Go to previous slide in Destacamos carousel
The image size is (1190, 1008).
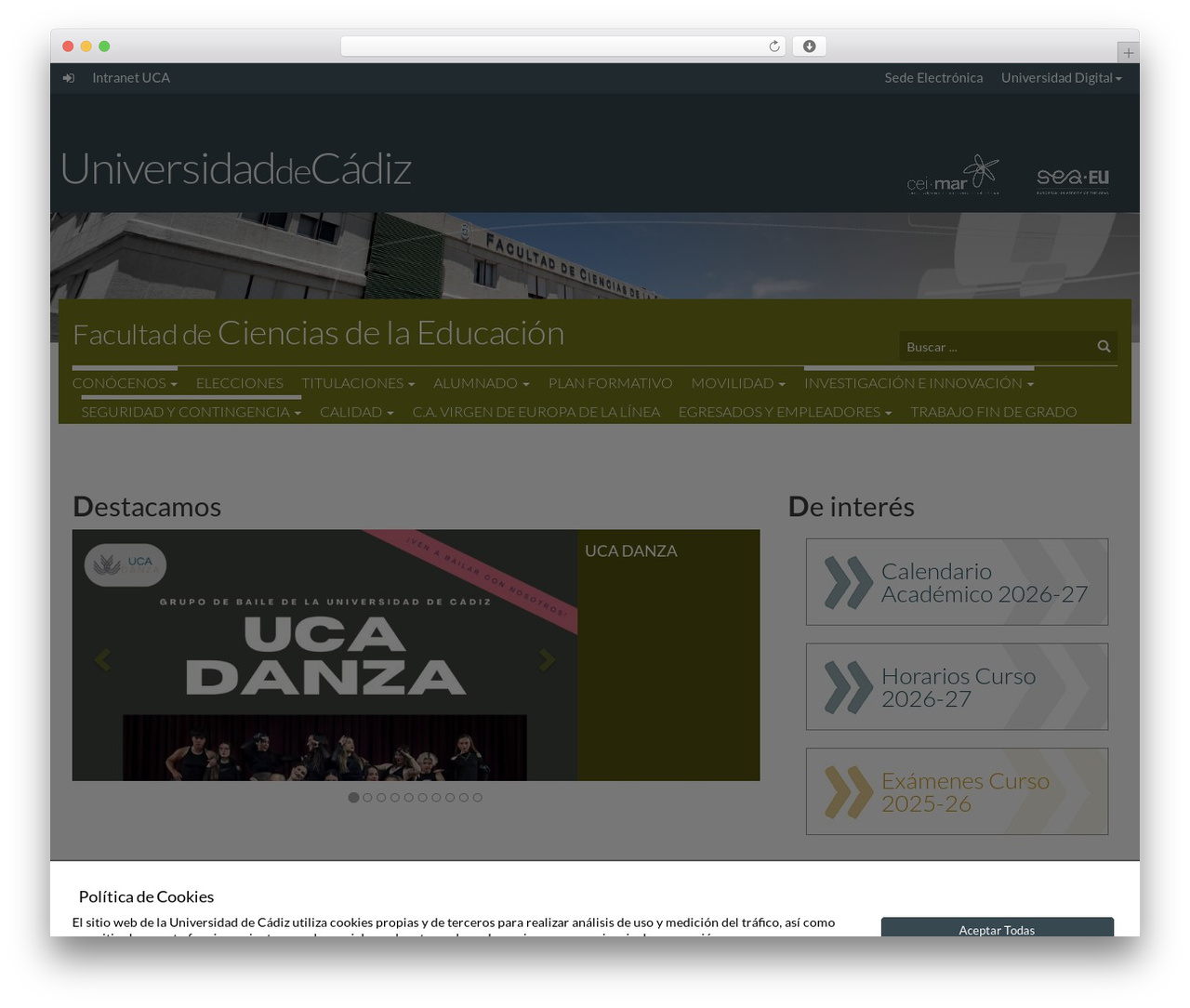[x=102, y=659]
